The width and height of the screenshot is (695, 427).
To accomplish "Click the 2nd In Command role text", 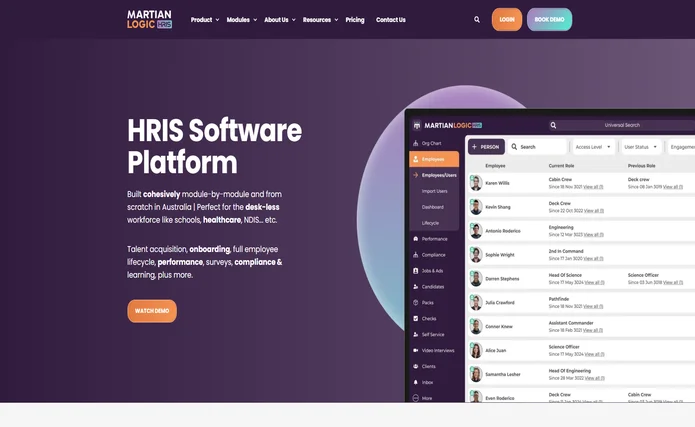I will [x=566, y=251].
